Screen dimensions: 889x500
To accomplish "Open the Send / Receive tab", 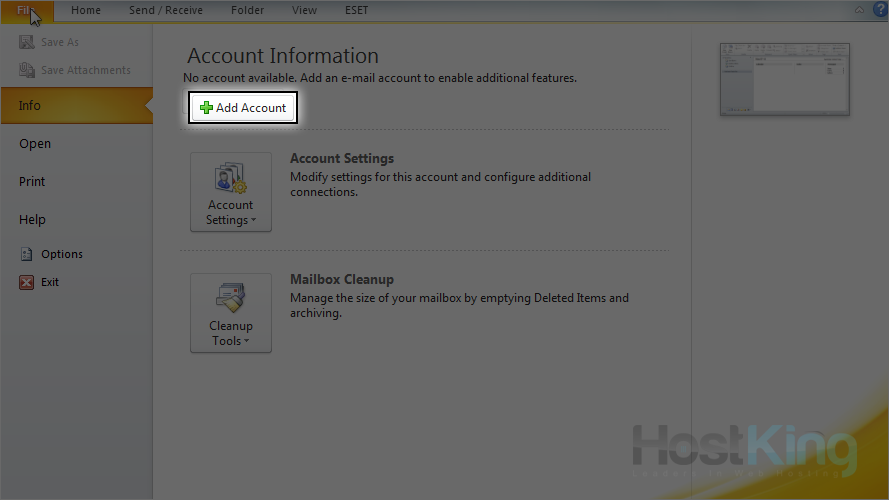I will point(166,11).
